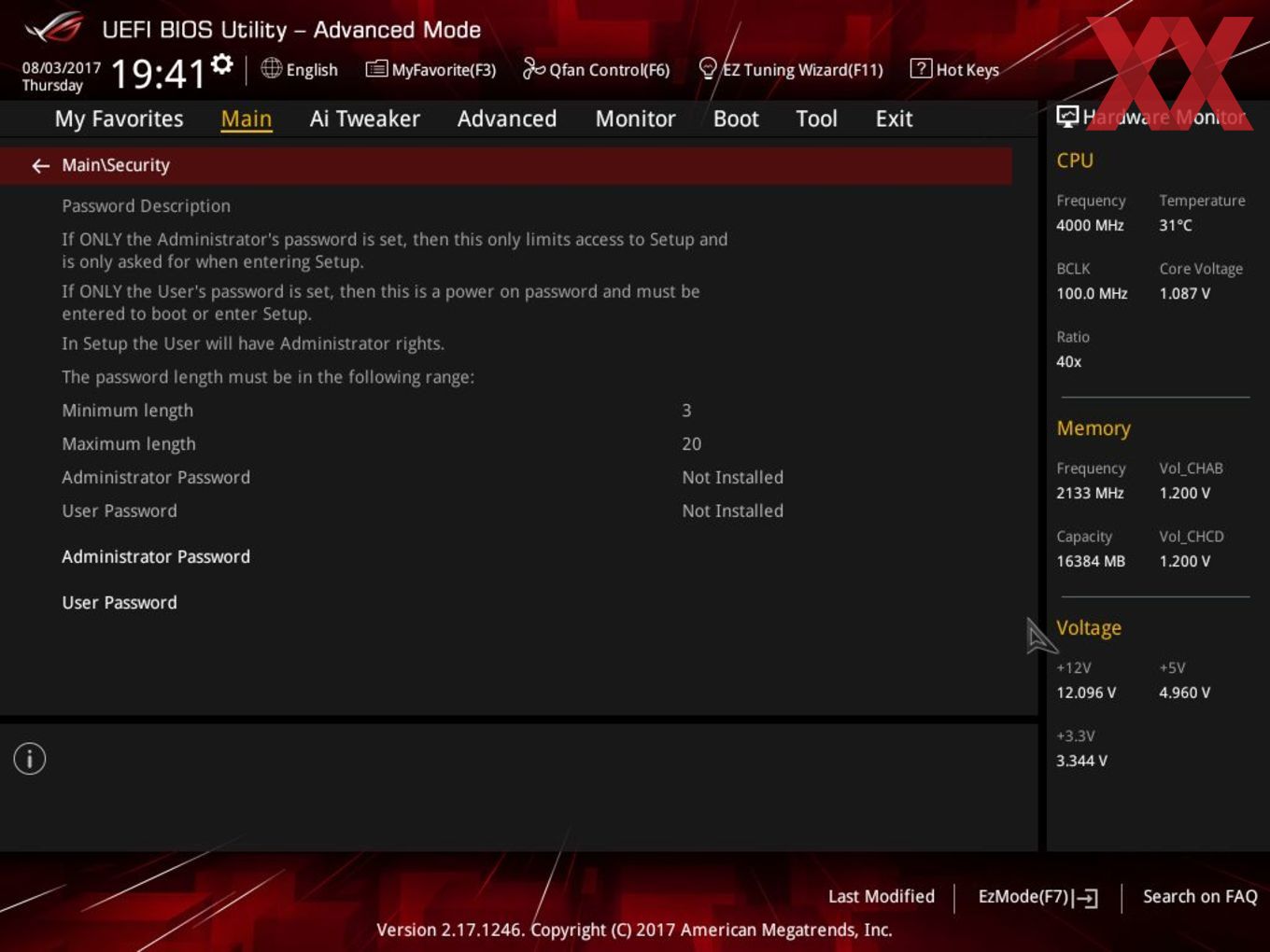Select the Main tab
The image size is (1270, 952).
tap(247, 119)
